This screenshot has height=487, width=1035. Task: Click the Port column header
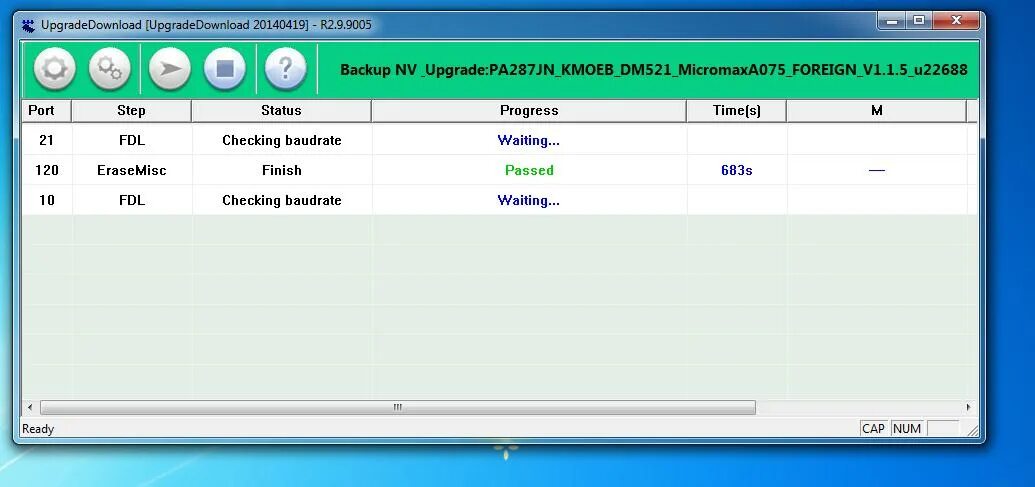point(46,111)
